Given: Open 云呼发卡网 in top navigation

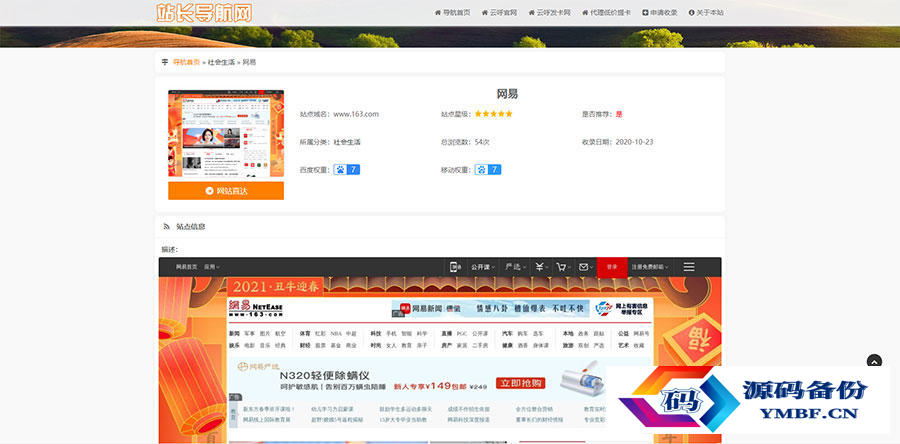Looking at the screenshot, I should tap(549, 12).
